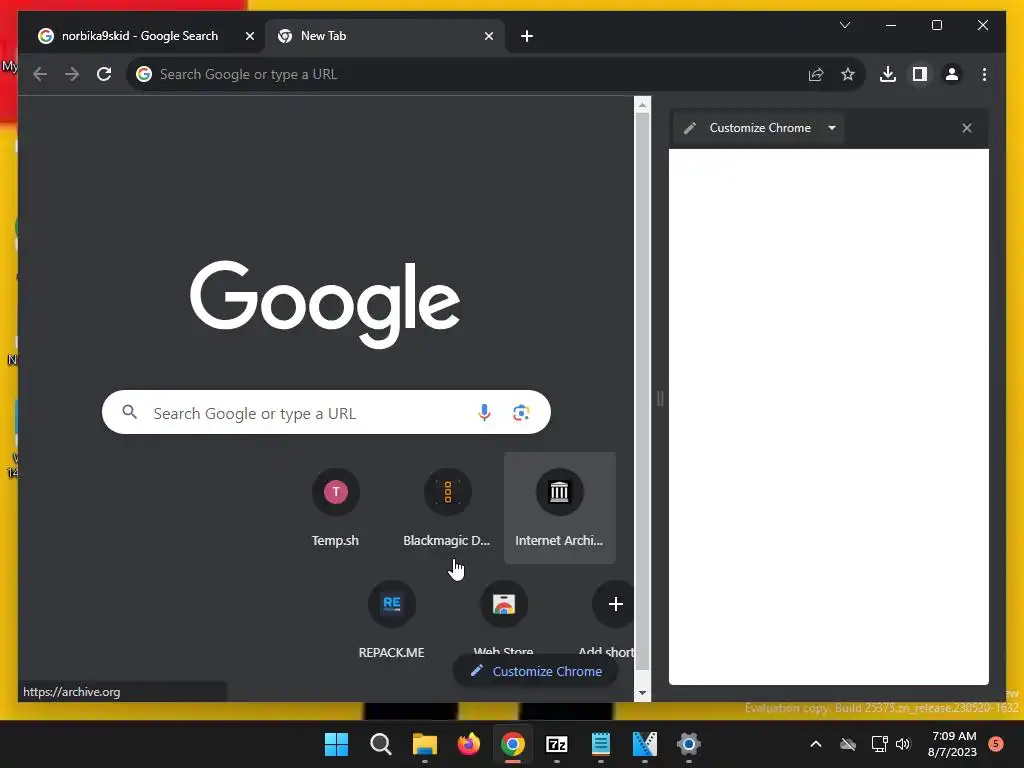Open the Chrome downloads icon
This screenshot has height=768, width=1024.
[x=888, y=74]
